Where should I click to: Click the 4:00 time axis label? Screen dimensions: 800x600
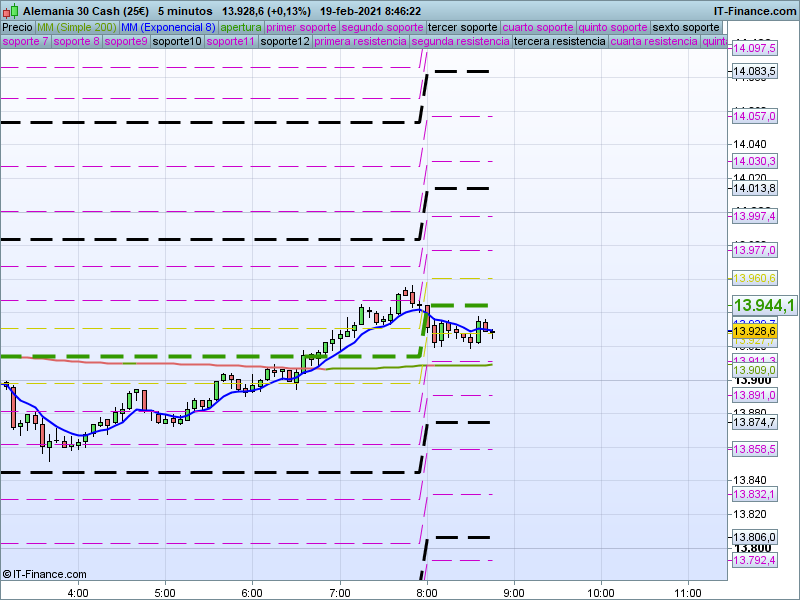[x=78, y=593]
